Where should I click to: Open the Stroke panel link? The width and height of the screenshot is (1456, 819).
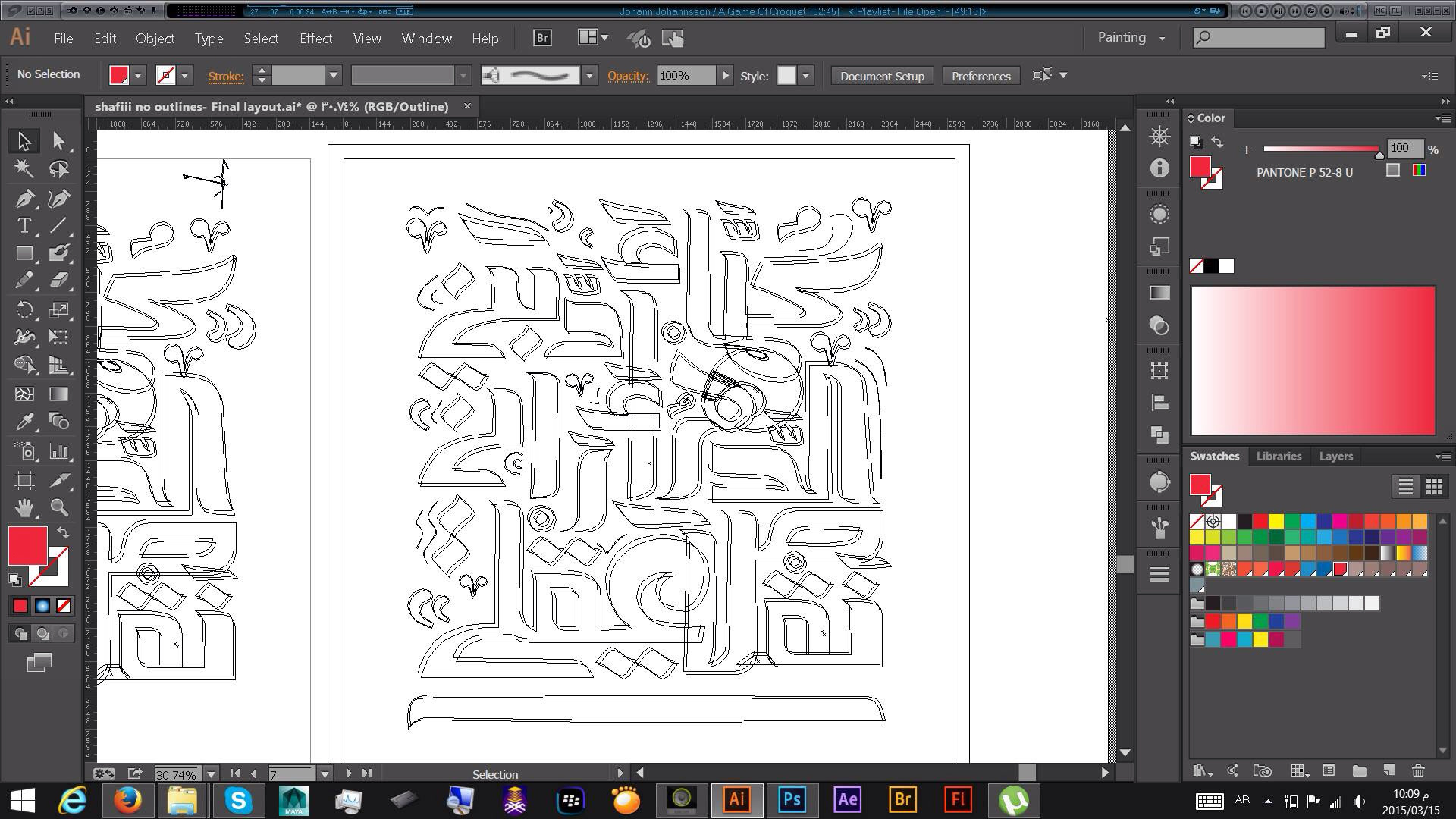pyautogui.click(x=226, y=76)
